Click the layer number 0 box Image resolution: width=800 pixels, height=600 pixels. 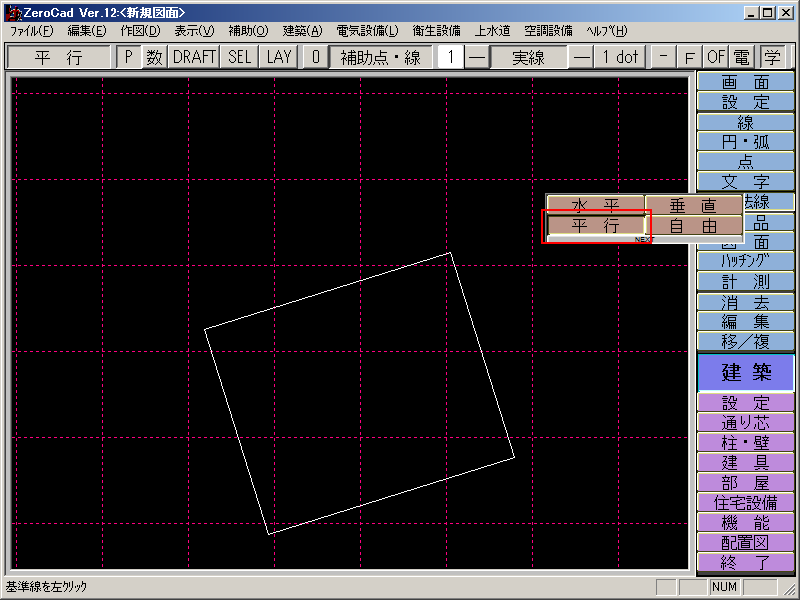(315, 57)
